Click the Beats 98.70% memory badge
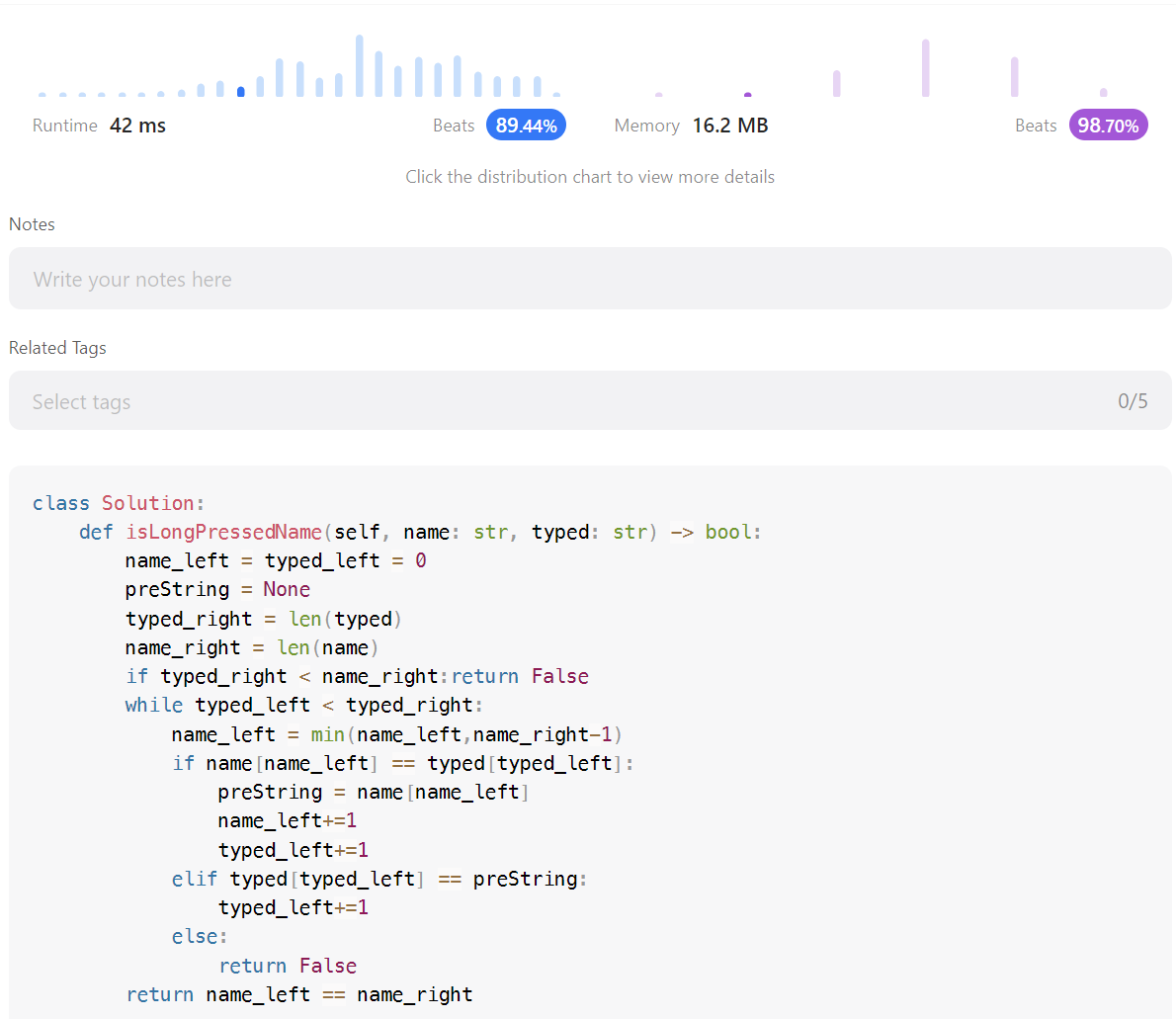1176x1019 pixels. pyautogui.click(x=1108, y=125)
